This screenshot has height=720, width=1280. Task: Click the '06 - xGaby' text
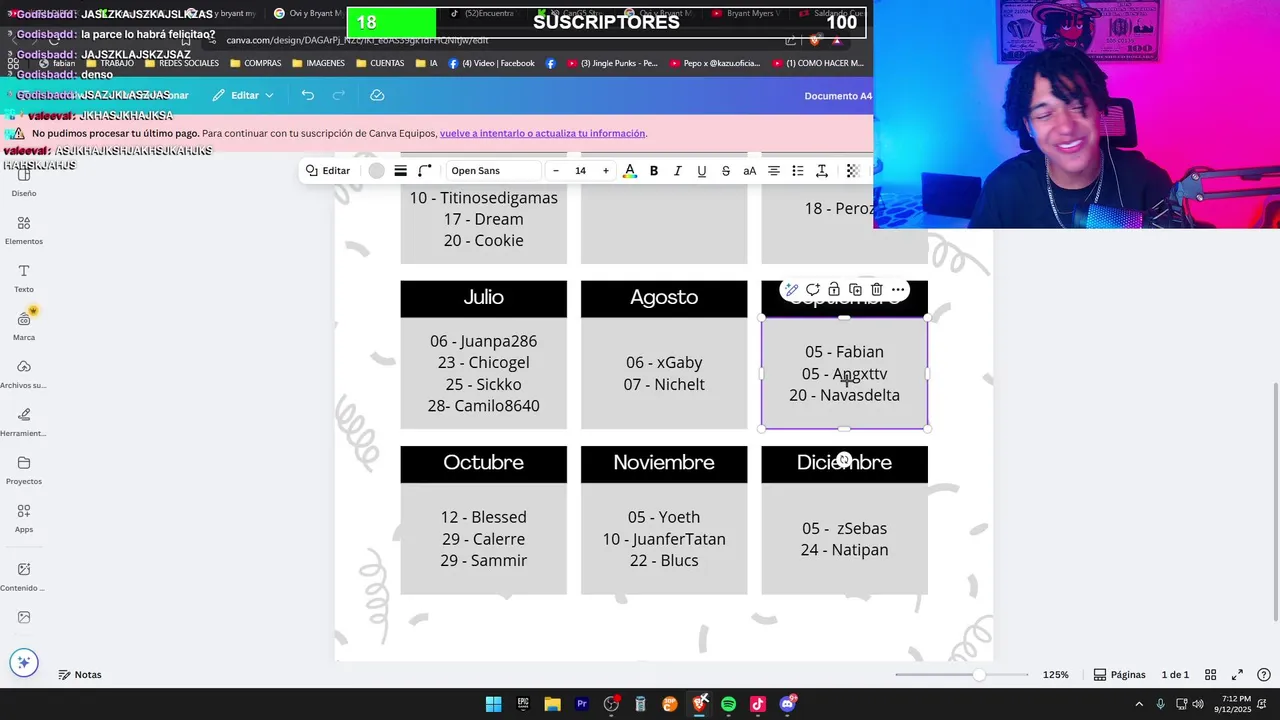(x=664, y=363)
